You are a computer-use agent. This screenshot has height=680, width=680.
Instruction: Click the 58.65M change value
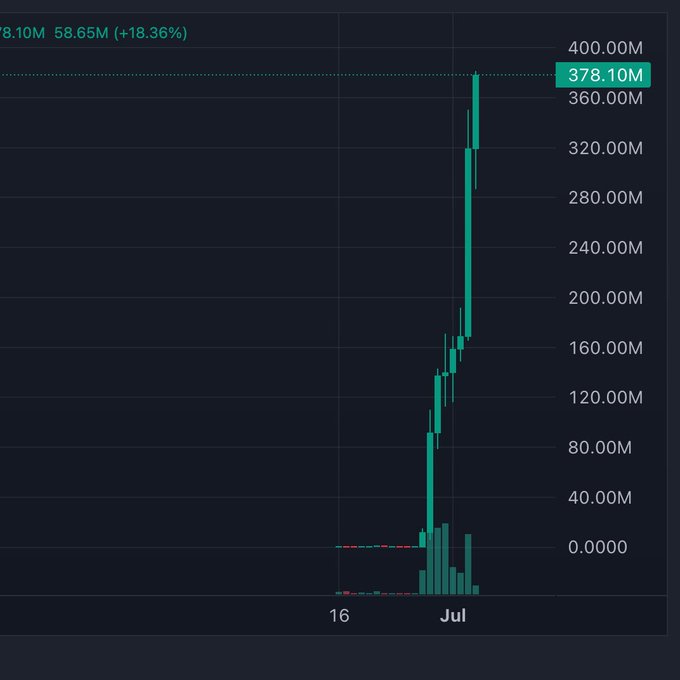tap(81, 33)
